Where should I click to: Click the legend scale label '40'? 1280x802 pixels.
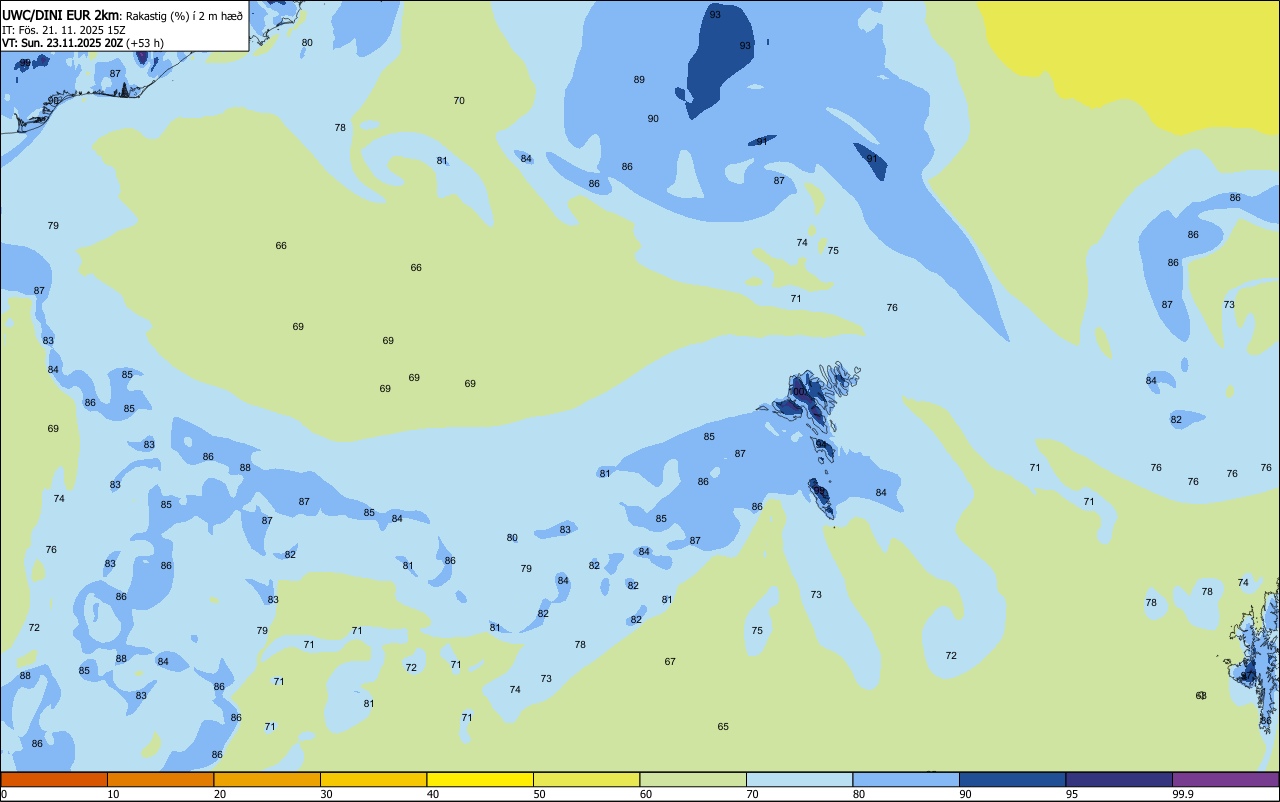point(433,794)
